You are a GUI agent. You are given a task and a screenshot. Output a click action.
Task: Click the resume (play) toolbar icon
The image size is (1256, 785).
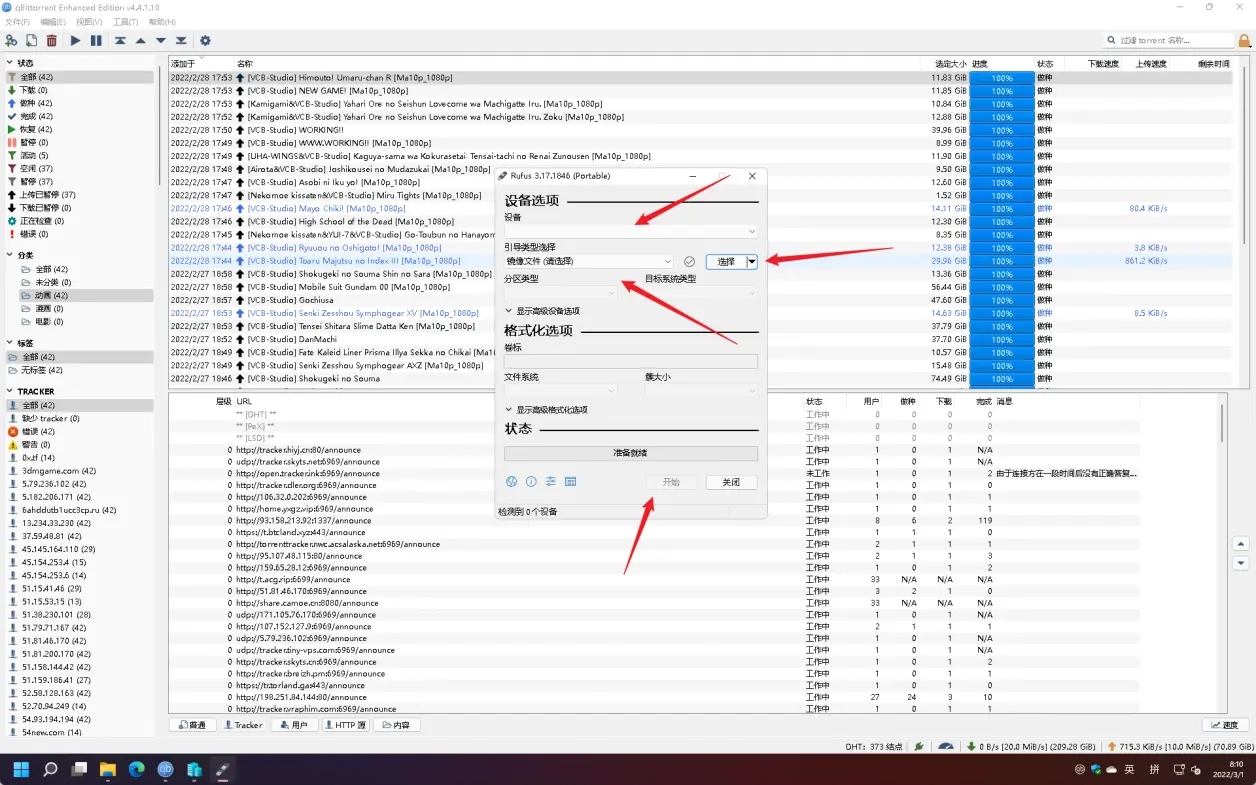tap(75, 41)
